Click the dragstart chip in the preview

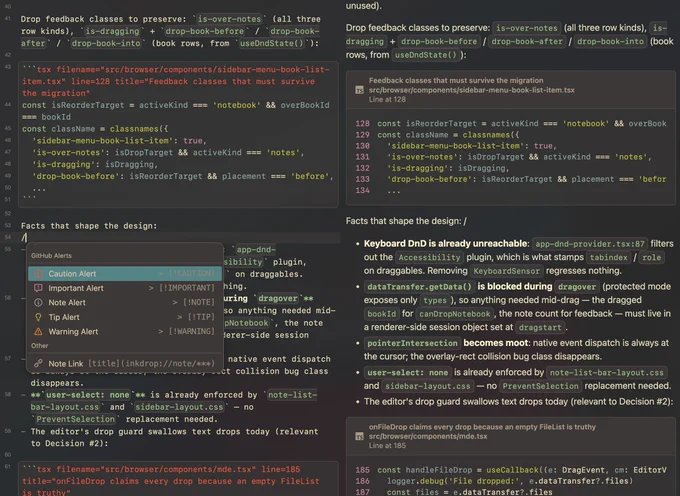[540, 327]
